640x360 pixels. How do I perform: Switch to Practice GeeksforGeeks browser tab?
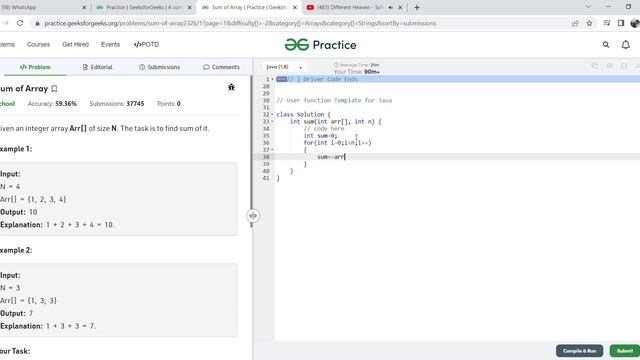click(x=143, y=7)
